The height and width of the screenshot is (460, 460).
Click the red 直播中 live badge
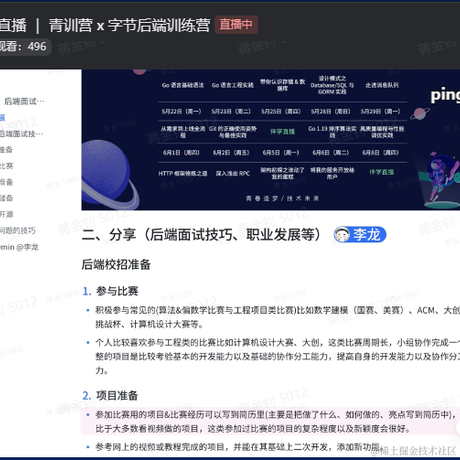coord(236,25)
